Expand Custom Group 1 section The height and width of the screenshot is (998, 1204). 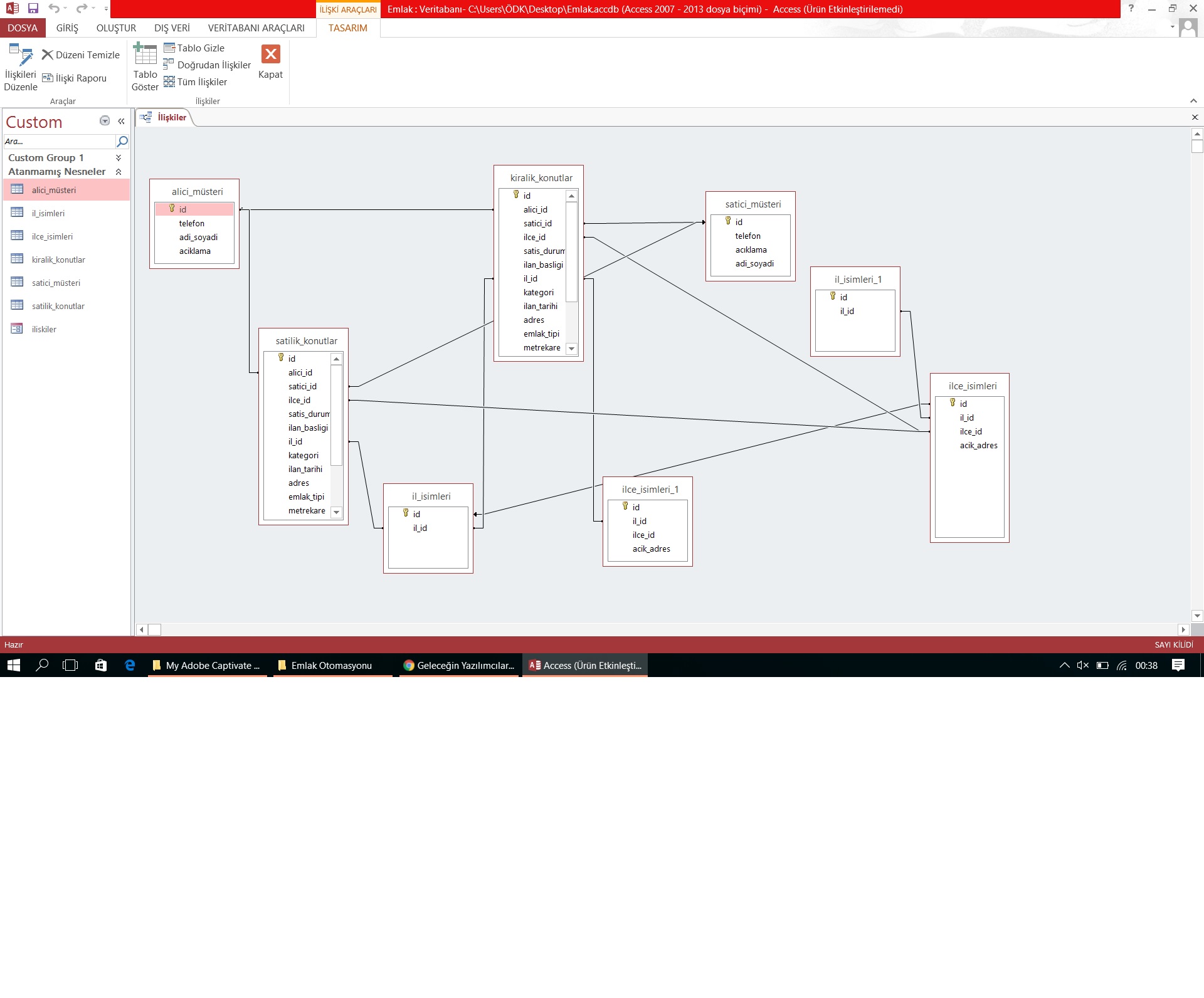coord(119,158)
